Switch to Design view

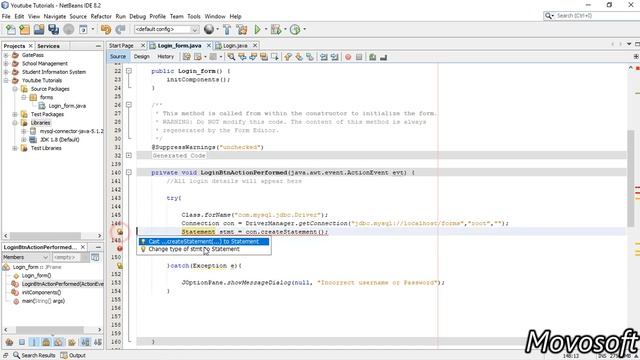coord(142,57)
